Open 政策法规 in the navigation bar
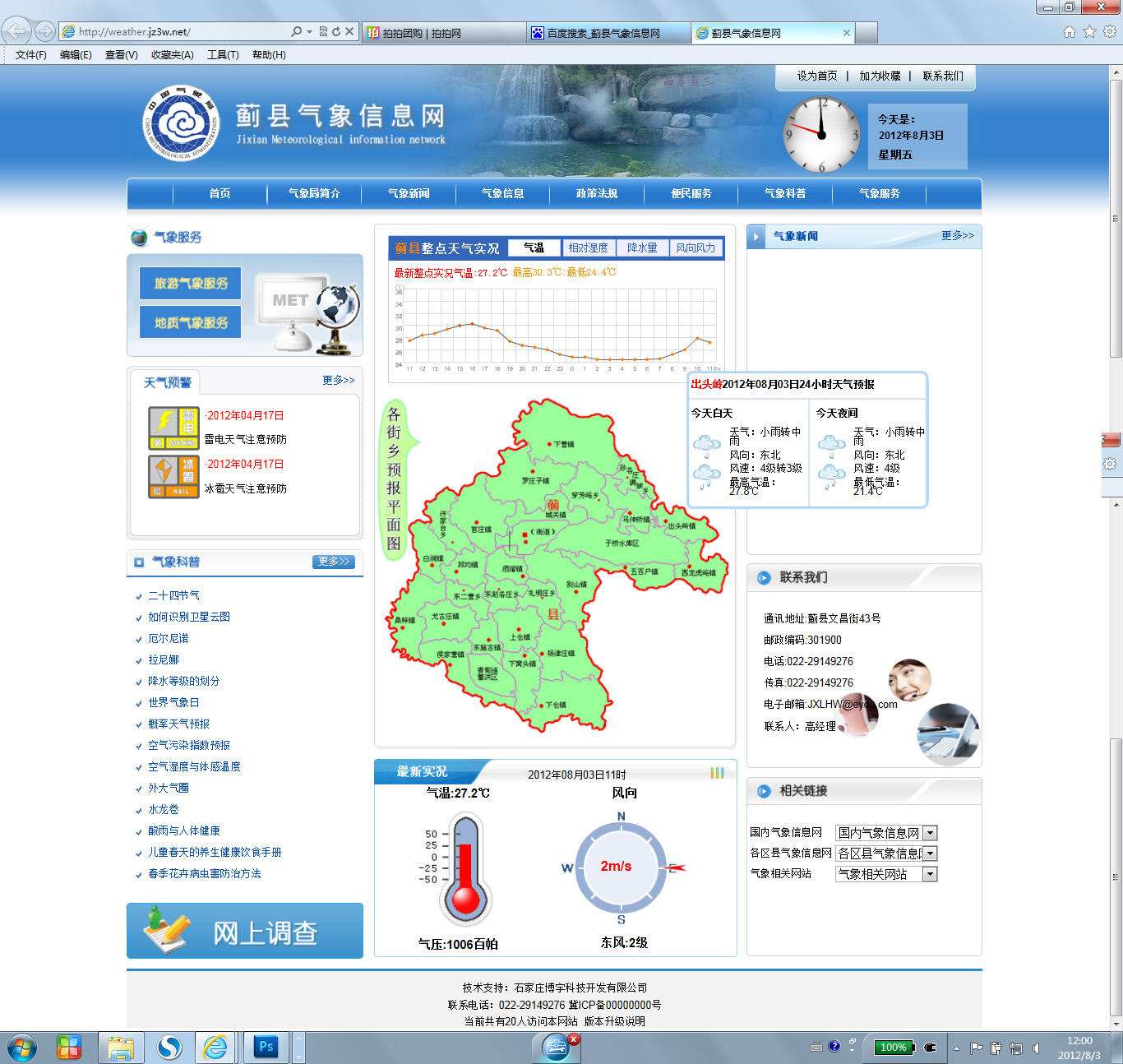 [x=597, y=194]
